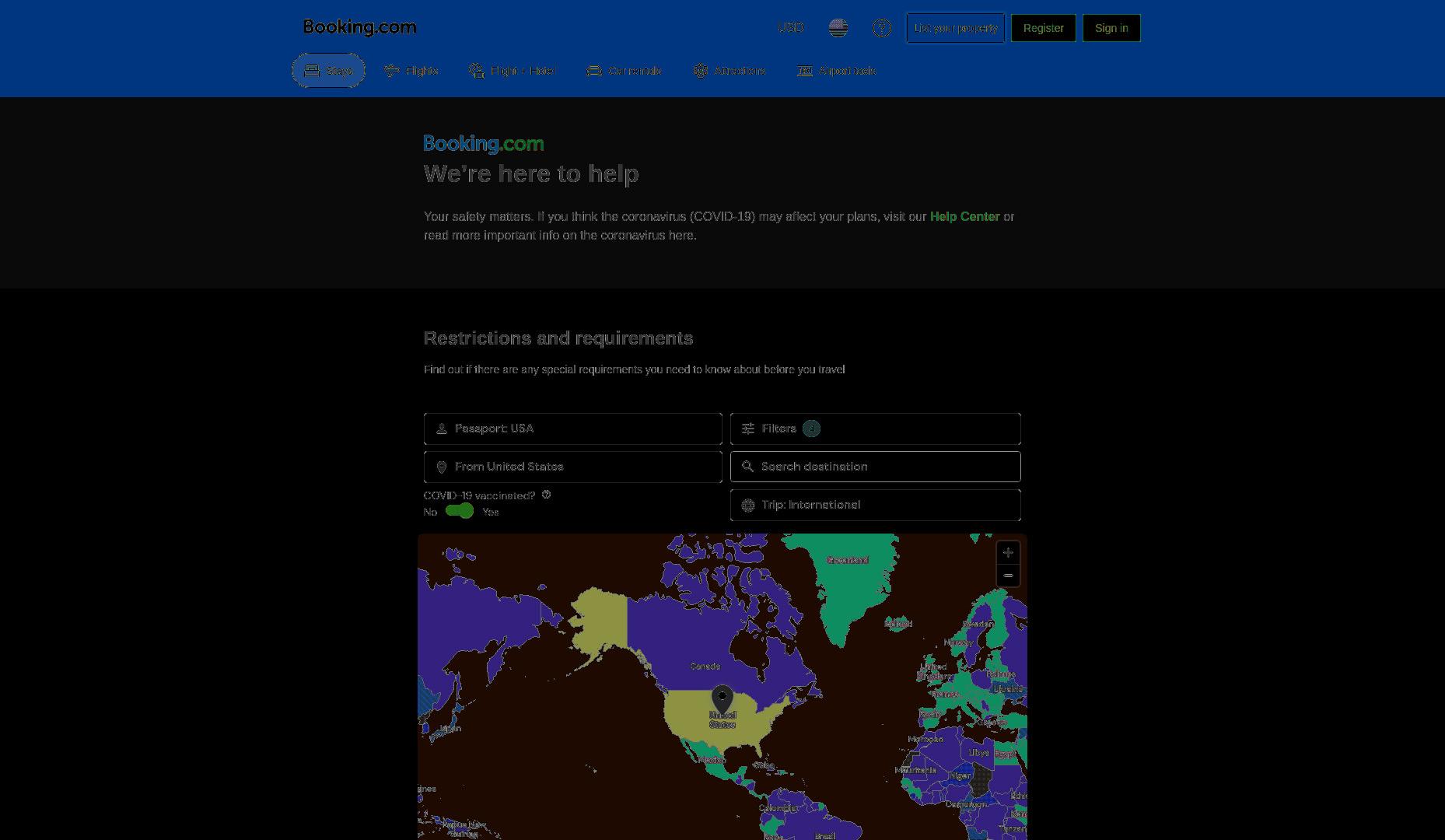Click the bed icon on Stays tab
1445x840 pixels.
(x=312, y=71)
